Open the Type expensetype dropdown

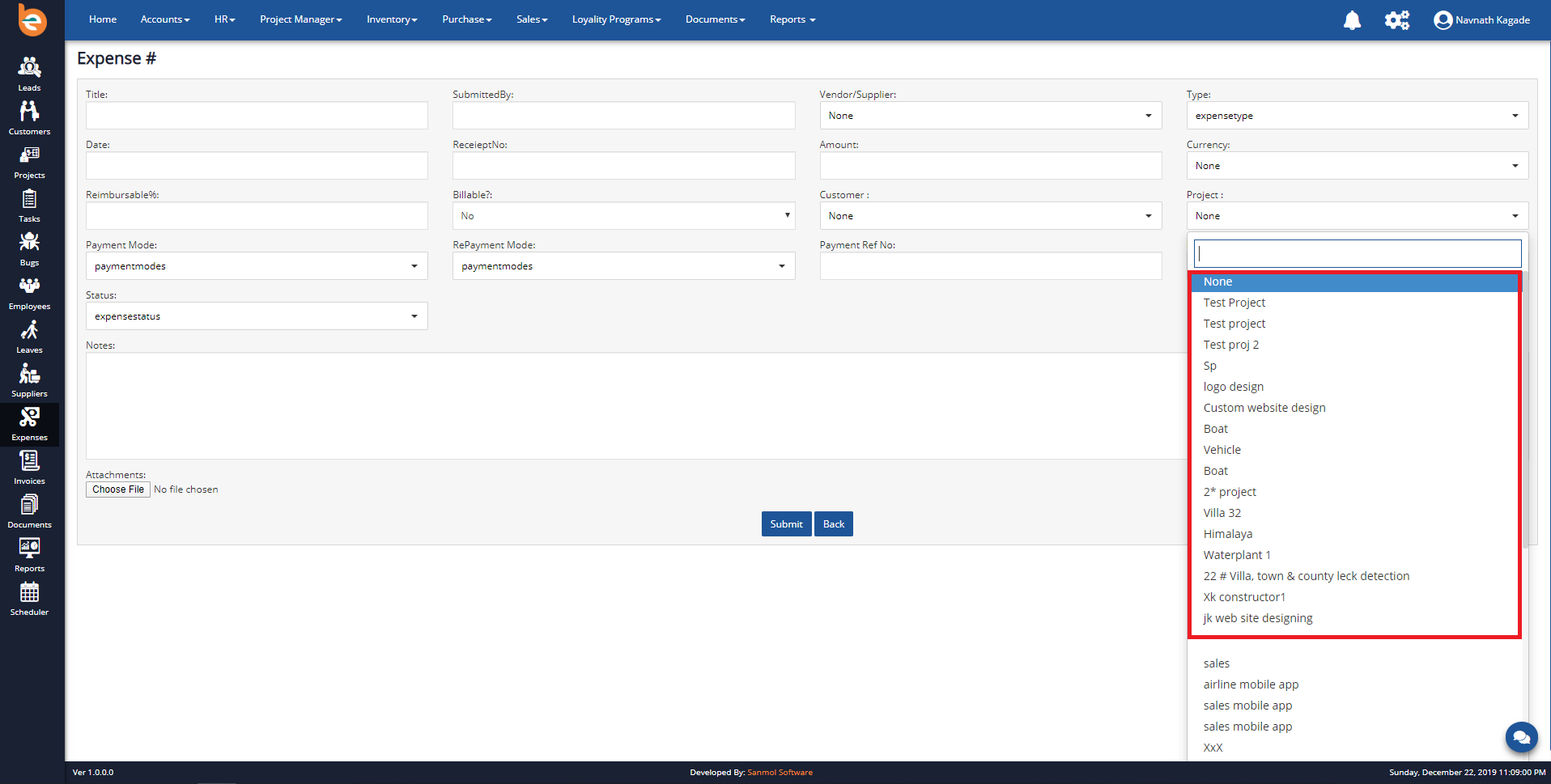(x=1358, y=116)
